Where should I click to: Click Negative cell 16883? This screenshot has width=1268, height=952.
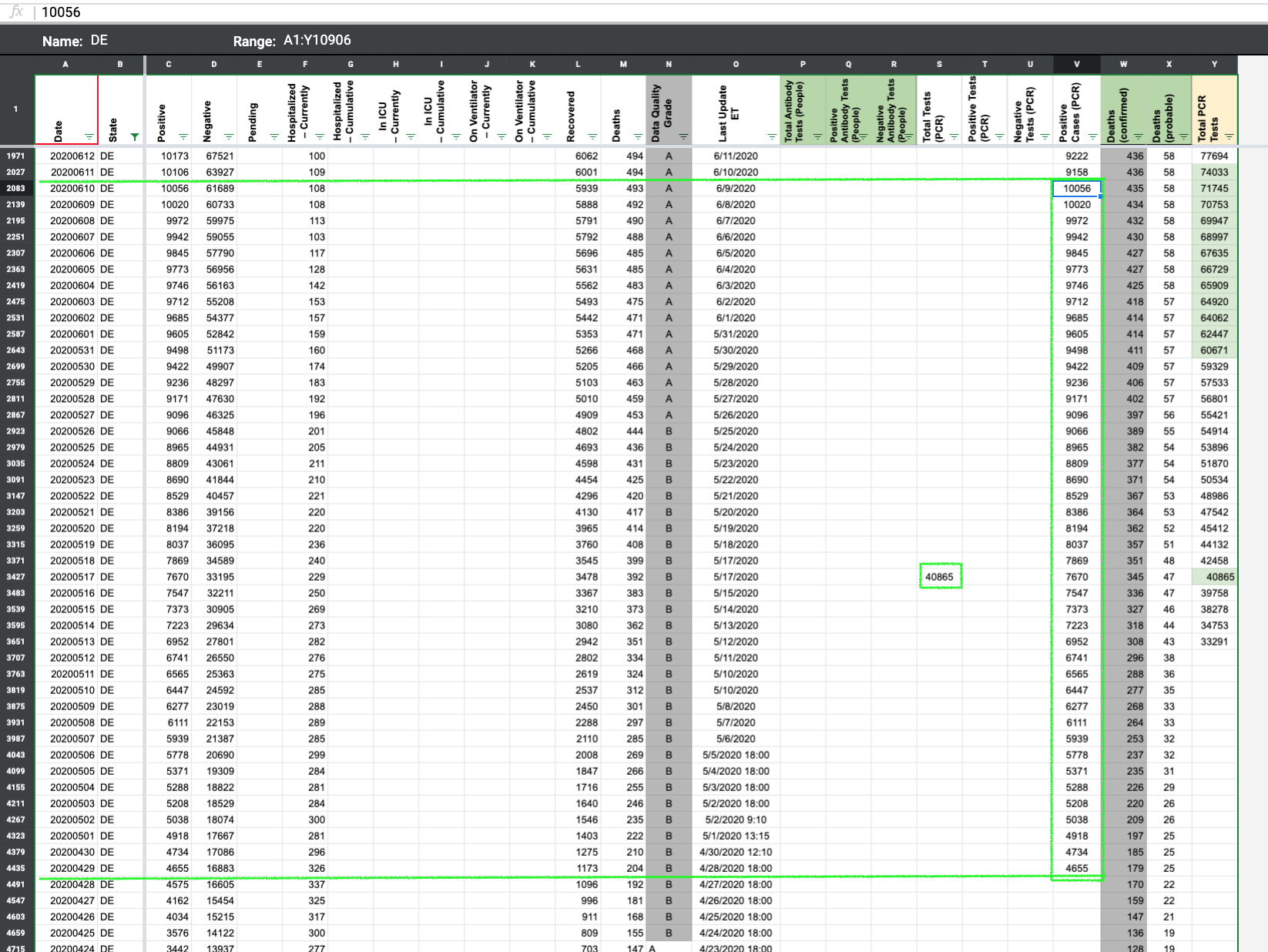(214, 867)
